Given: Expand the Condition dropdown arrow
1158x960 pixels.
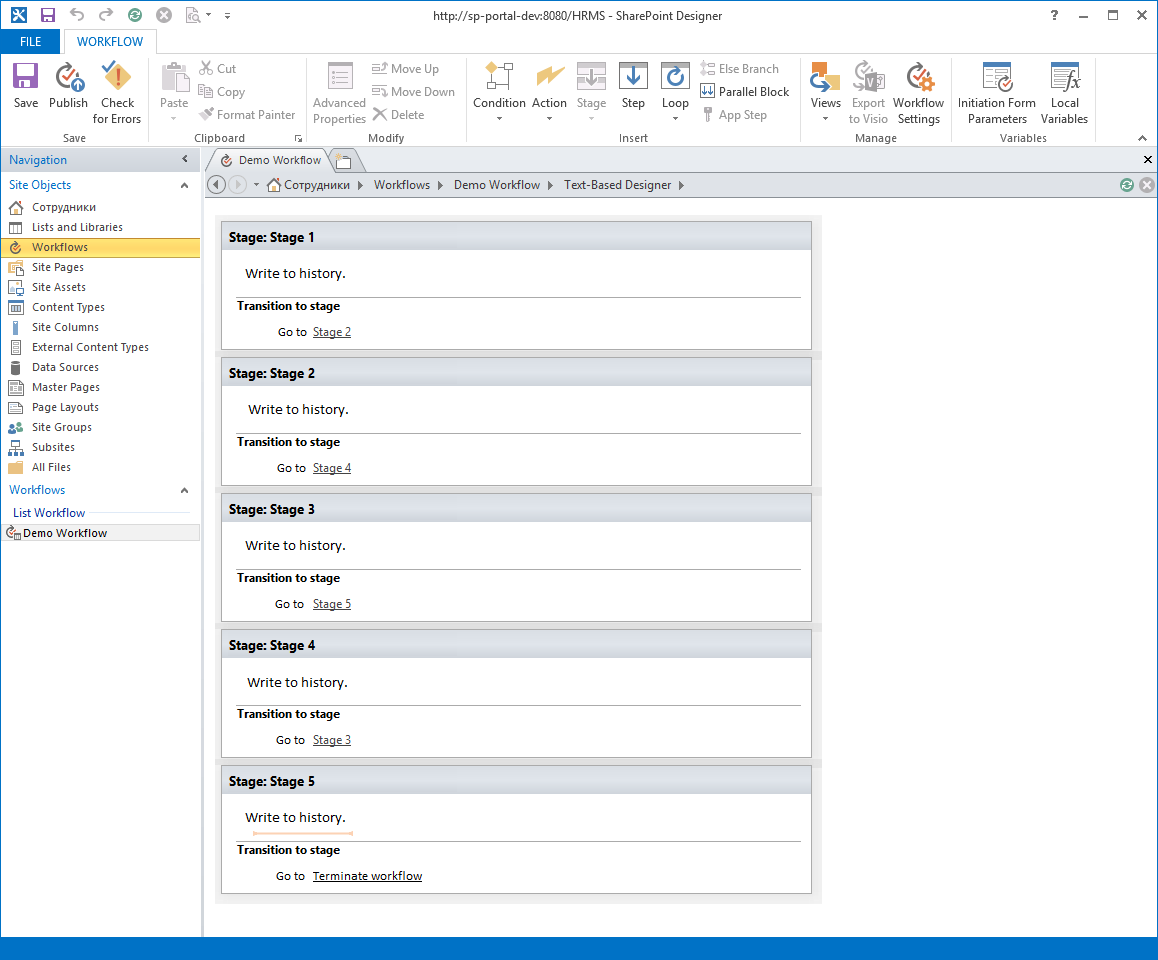Looking at the screenshot, I should click(x=499, y=119).
